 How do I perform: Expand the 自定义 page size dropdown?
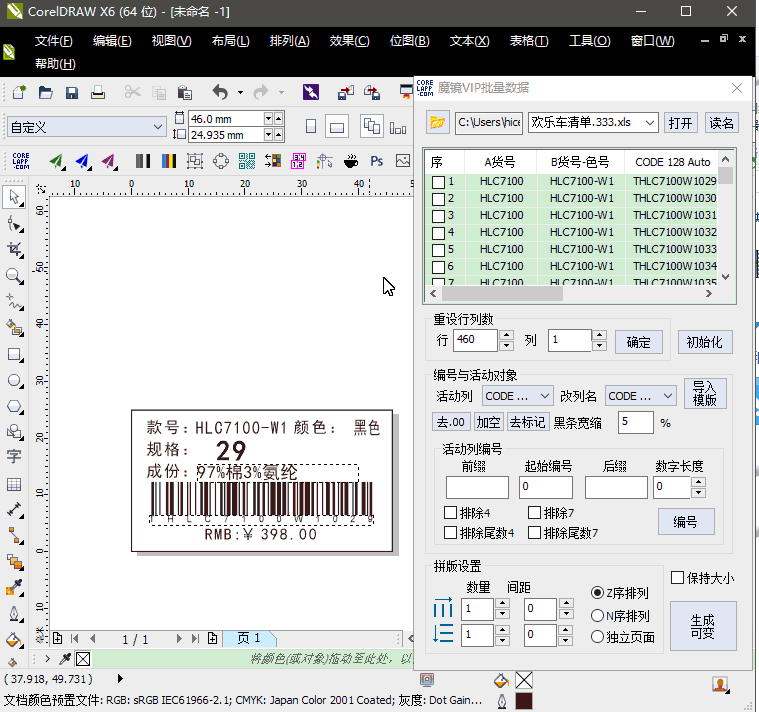pos(157,127)
